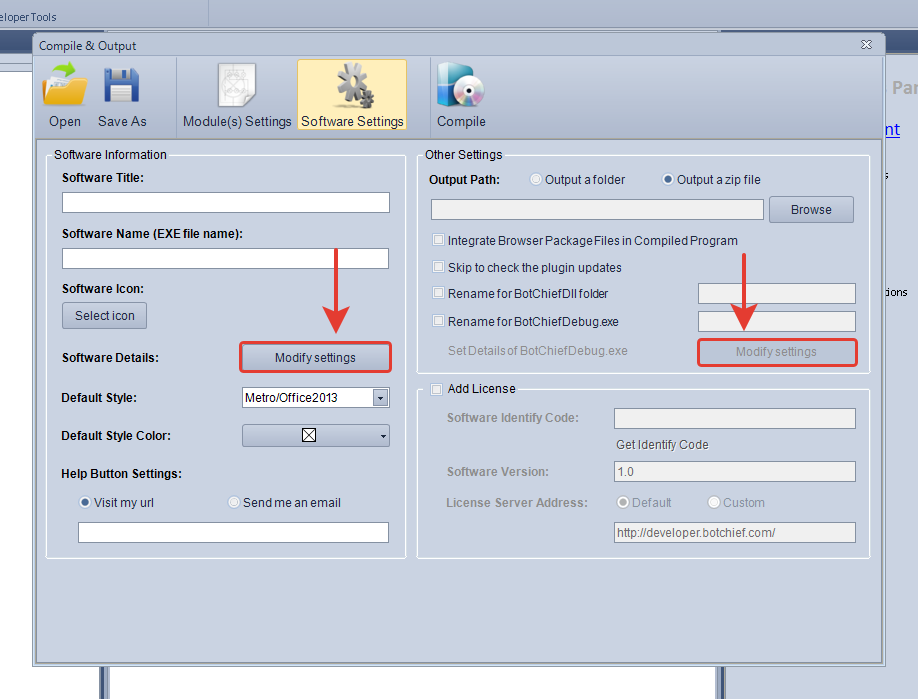The width and height of the screenshot is (918, 699).
Task: Expand the Default Style dropdown
Action: pos(380,398)
